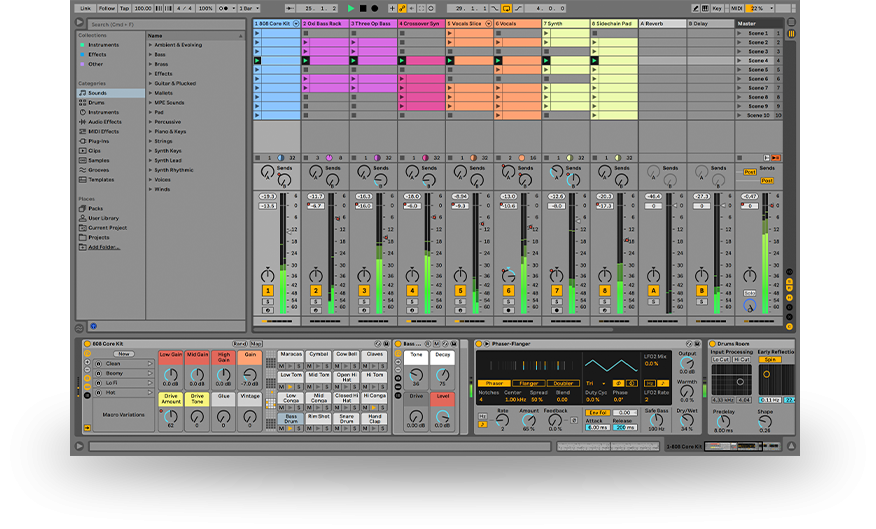
Task: Click the browser search field
Action: [160, 22]
